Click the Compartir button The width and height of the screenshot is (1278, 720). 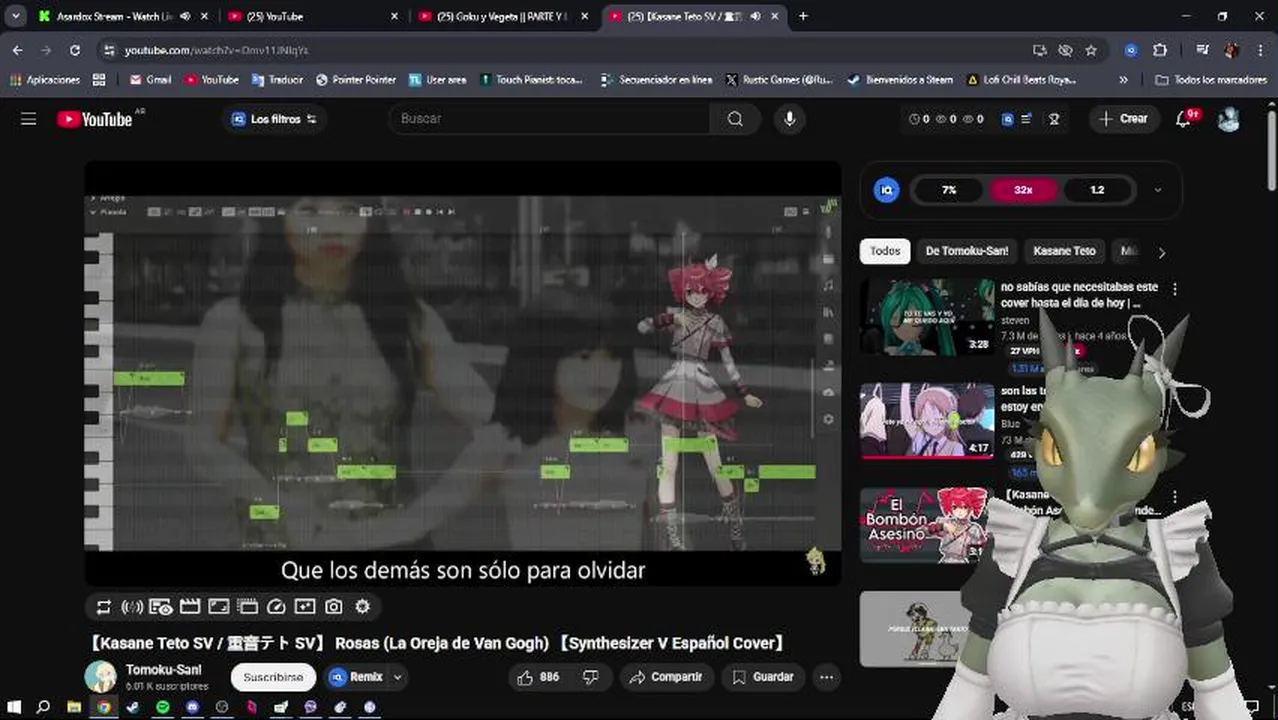tap(667, 677)
